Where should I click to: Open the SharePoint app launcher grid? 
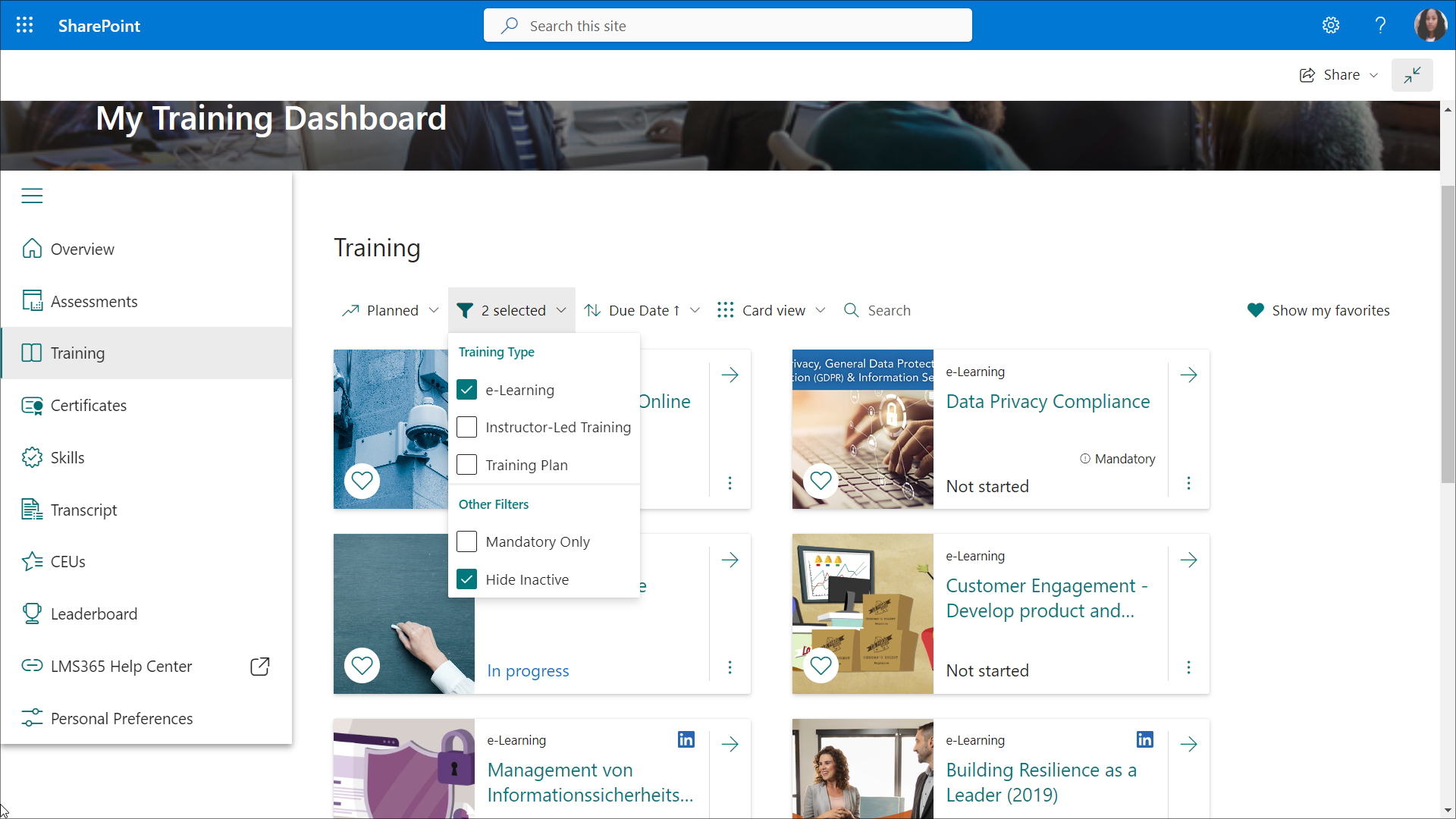coord(24,25)
